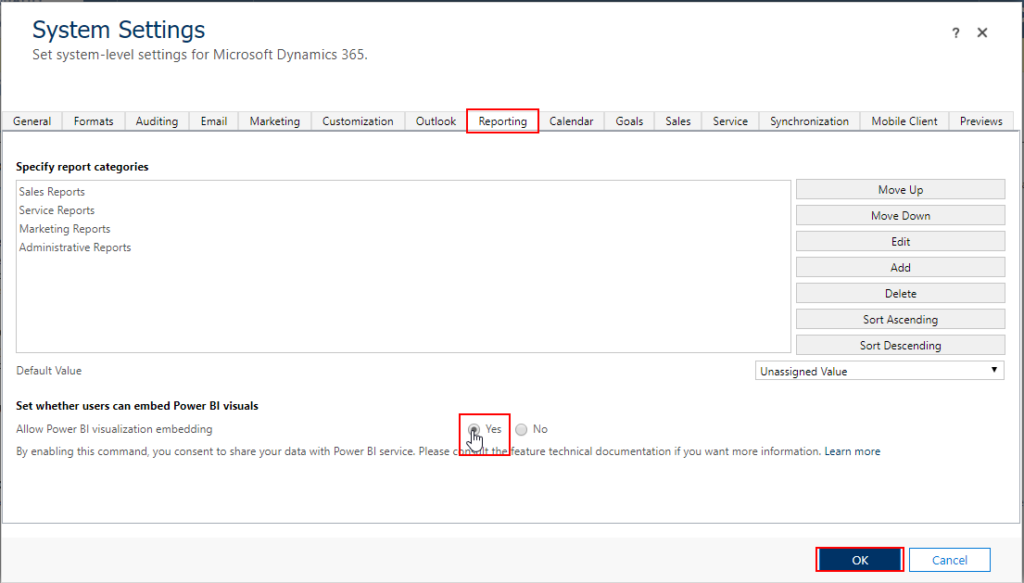Open the Goals tab

(x=630, y=121)
